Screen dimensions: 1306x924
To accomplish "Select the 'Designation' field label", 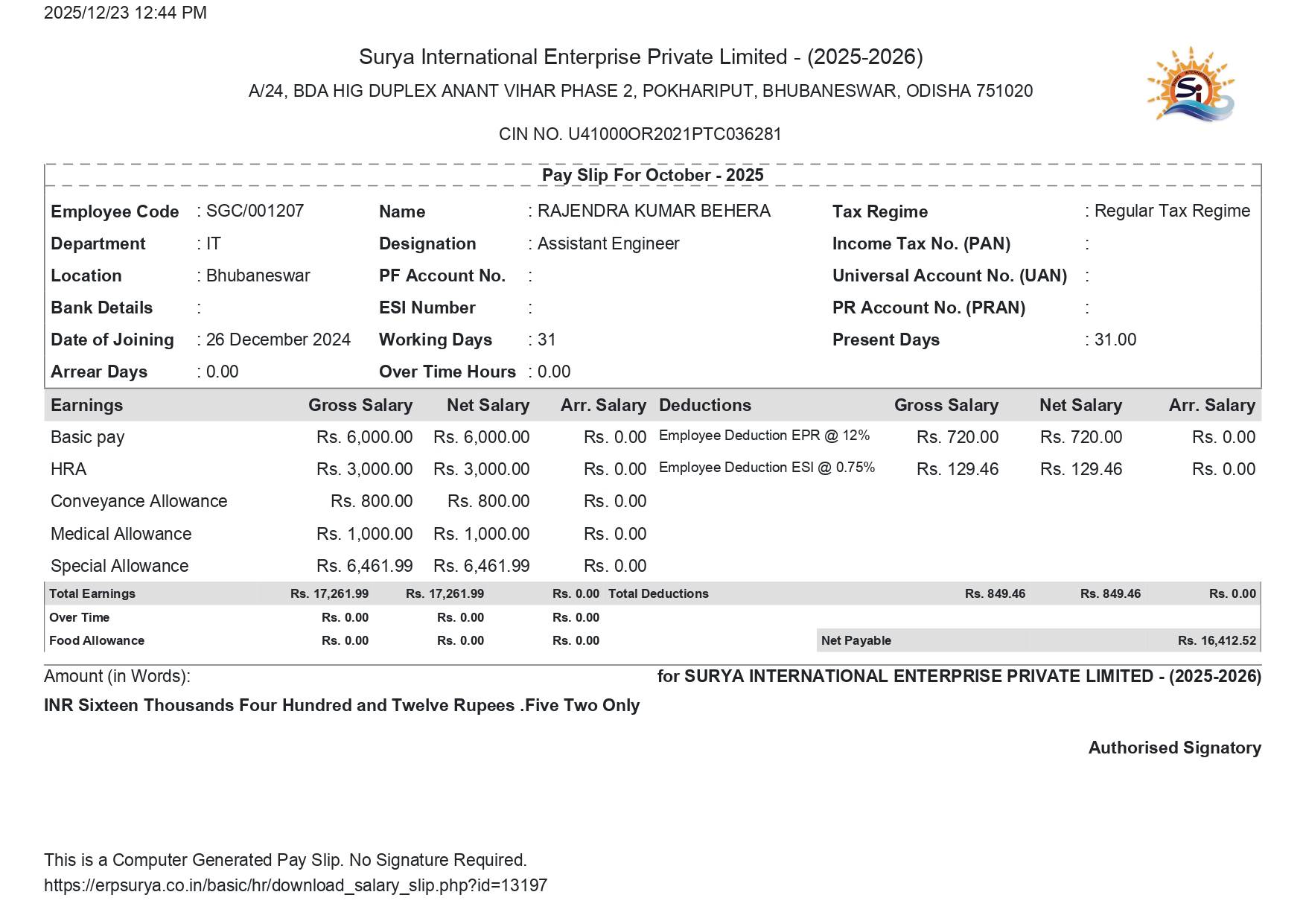I will 427,243.
